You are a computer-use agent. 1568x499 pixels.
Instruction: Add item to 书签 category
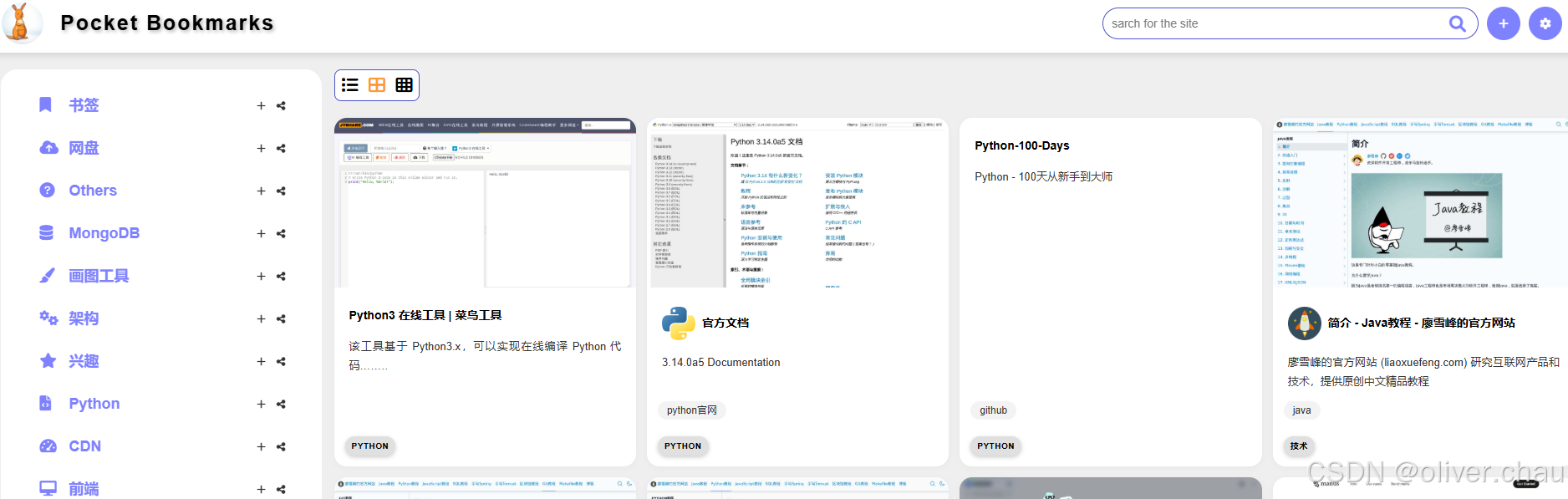point(261,105)
